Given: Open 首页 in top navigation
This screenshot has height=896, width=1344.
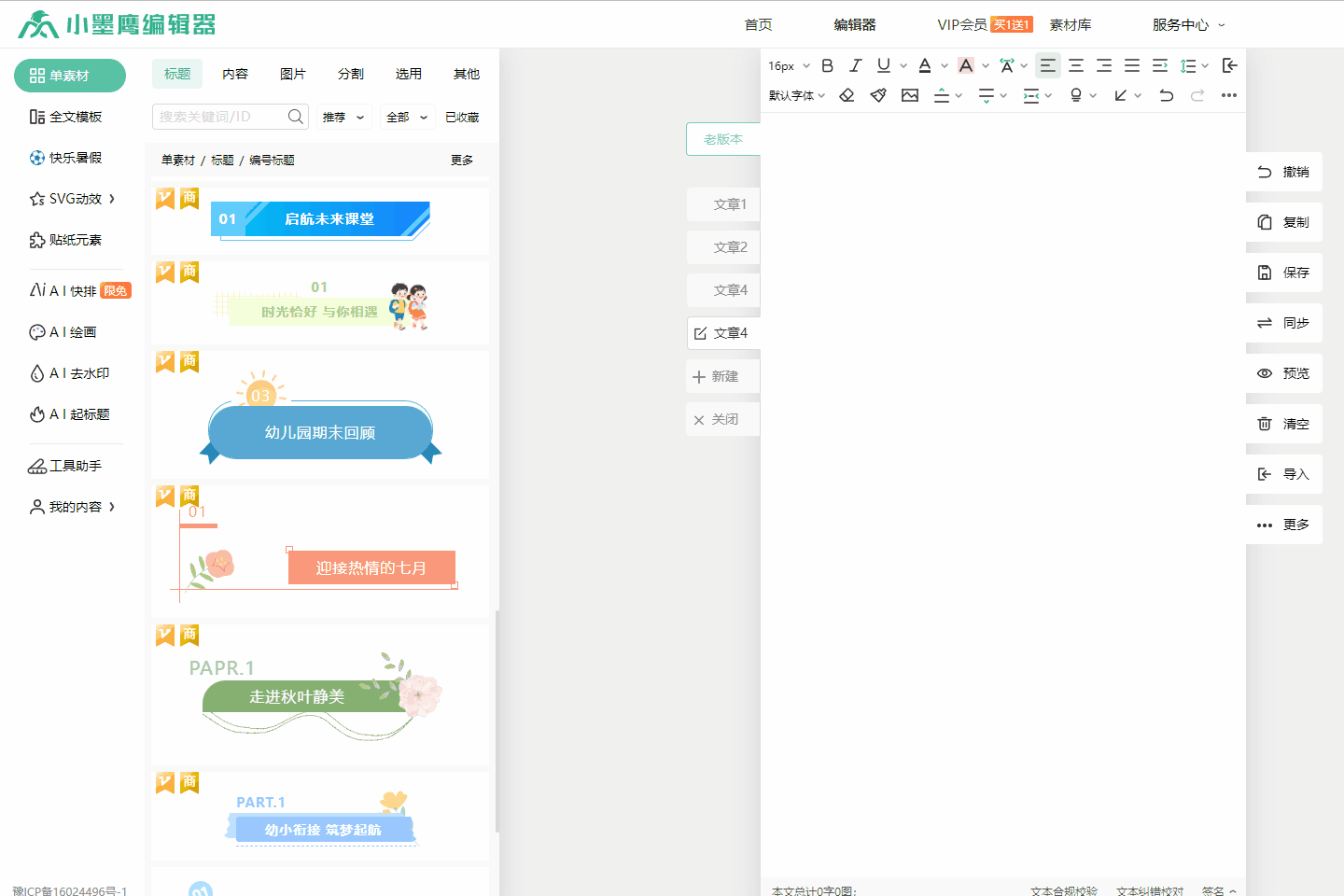Looking at the screenshot, I should click(759, 25).
